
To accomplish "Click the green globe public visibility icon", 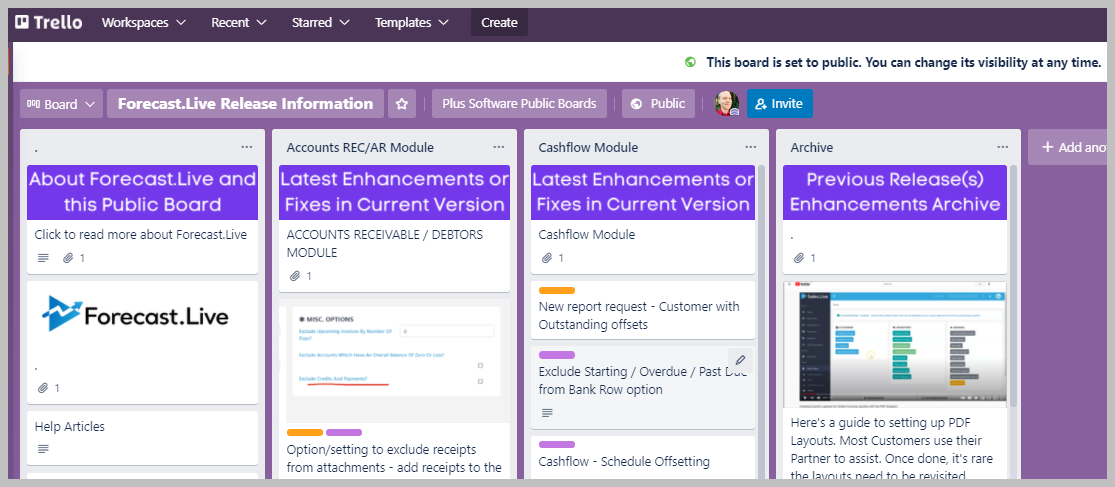I will coord(690,62).
